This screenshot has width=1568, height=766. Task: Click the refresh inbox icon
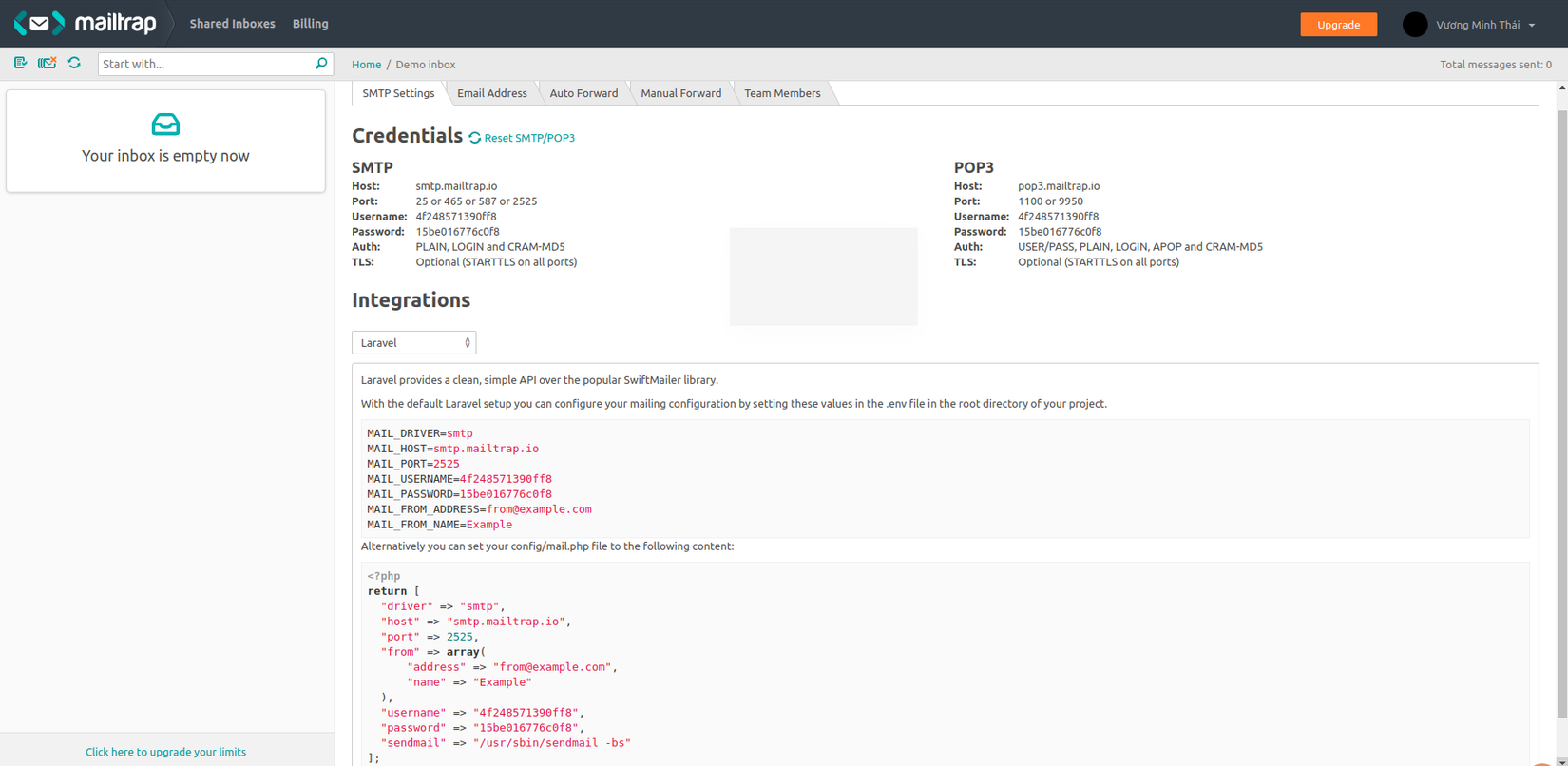(74, 63)
